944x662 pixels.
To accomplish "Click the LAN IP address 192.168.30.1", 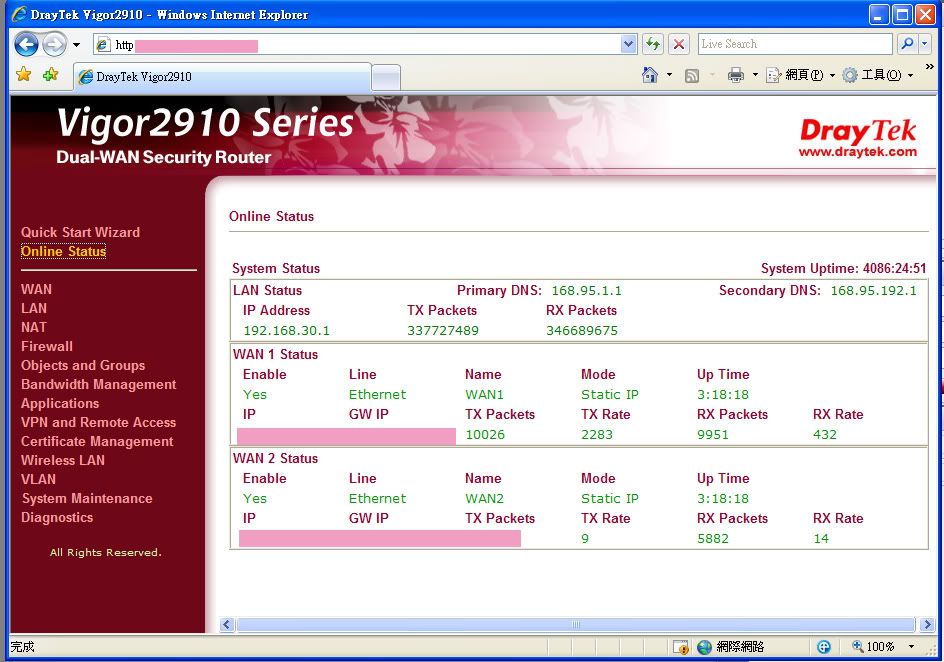I will [286, 330].
